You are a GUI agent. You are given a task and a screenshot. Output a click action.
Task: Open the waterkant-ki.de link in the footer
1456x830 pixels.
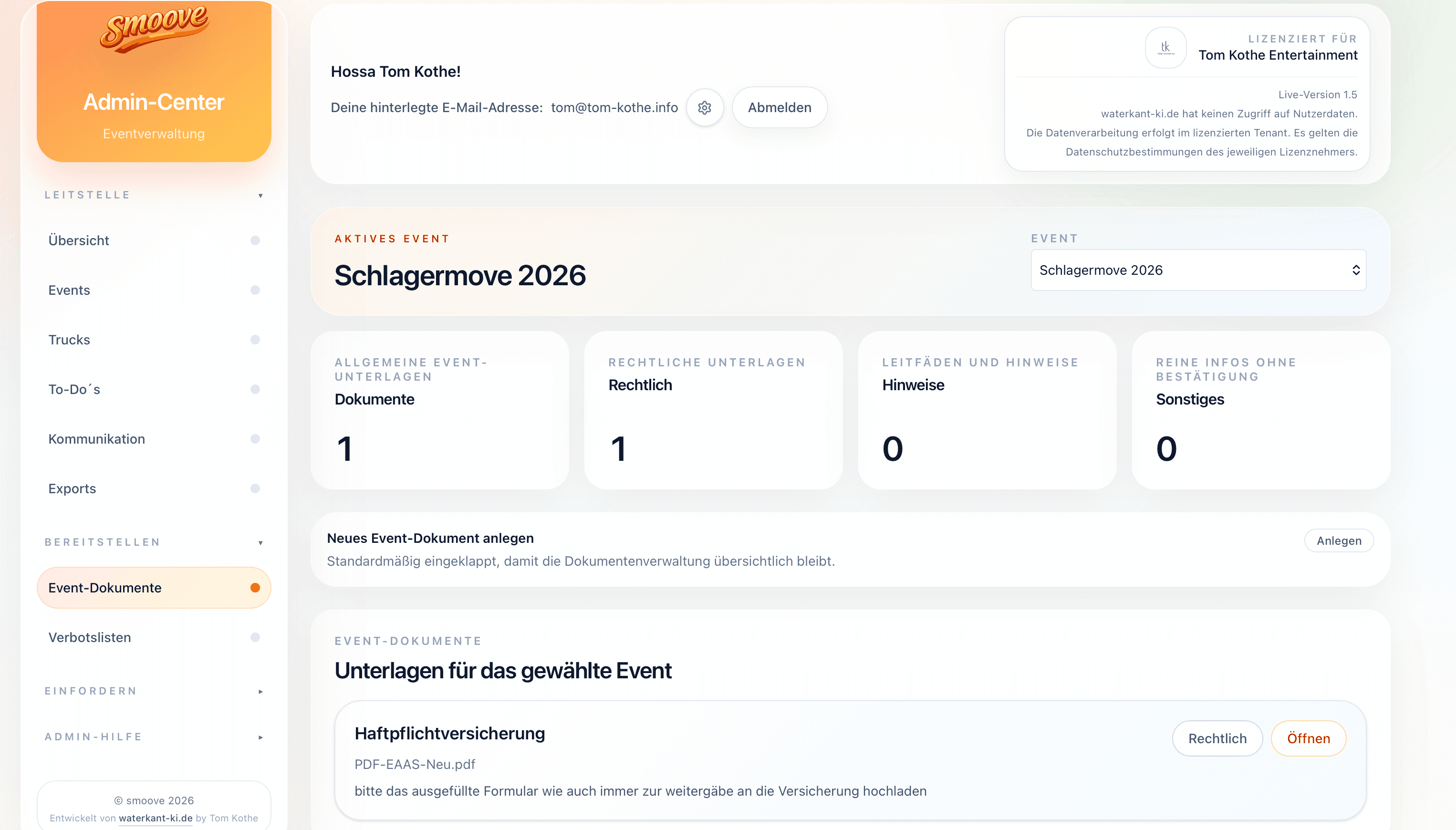155,818
